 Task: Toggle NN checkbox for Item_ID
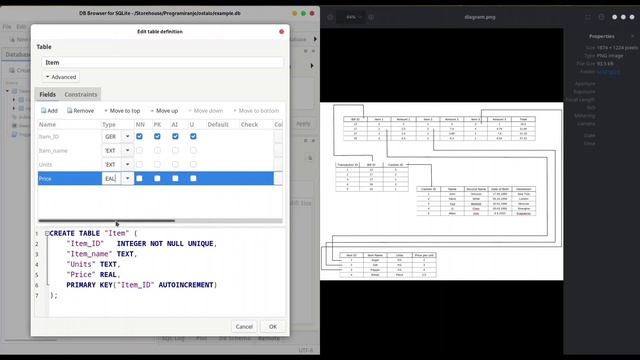(x=139, y=136)
